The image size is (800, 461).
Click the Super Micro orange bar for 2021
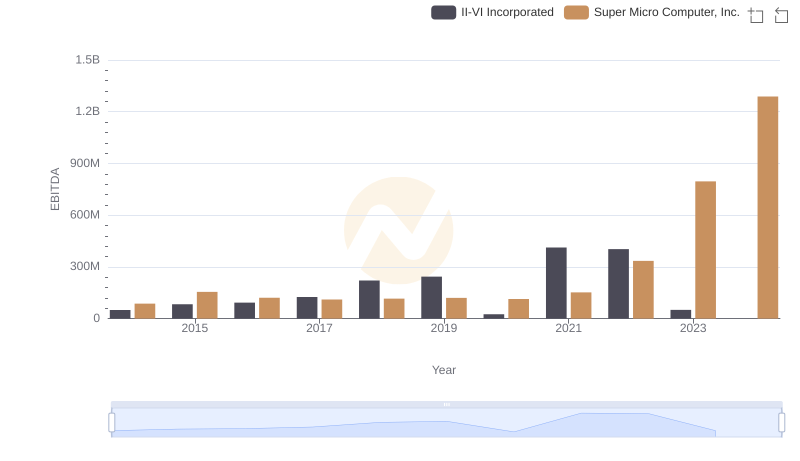[581, 305]
